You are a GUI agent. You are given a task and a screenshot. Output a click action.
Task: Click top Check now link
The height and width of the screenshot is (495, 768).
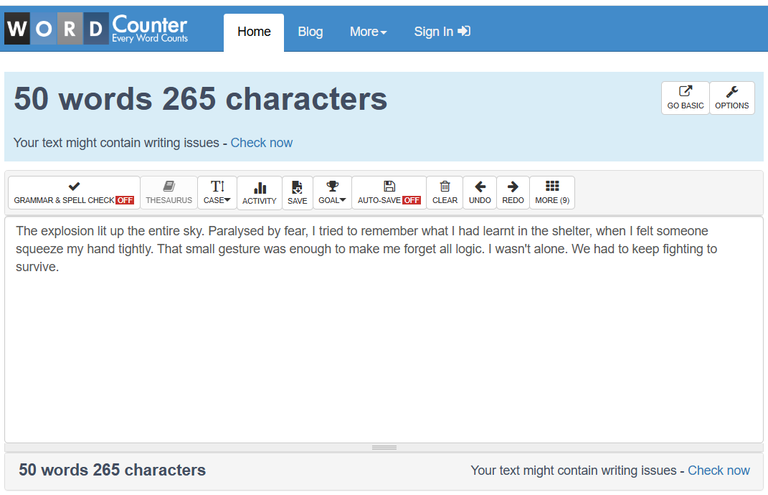(x=262, y=142)
